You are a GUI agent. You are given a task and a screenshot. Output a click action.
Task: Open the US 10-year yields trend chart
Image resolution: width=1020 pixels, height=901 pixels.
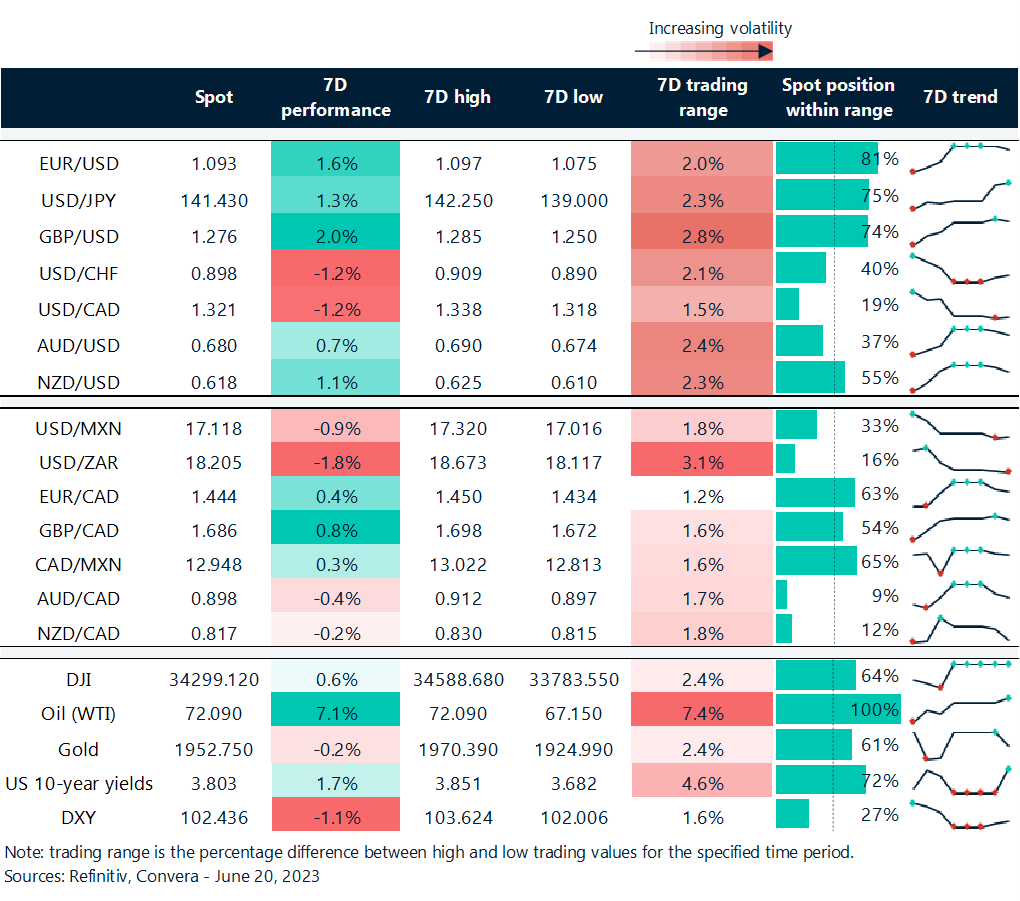pos(960,780)
